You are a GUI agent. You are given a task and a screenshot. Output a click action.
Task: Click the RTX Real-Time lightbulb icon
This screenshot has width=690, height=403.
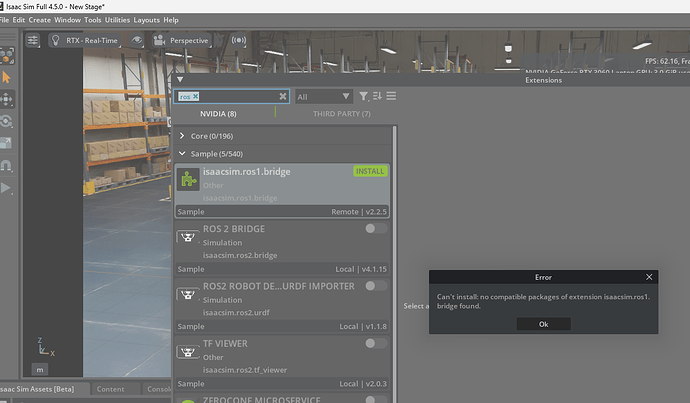tap(55, 40)
